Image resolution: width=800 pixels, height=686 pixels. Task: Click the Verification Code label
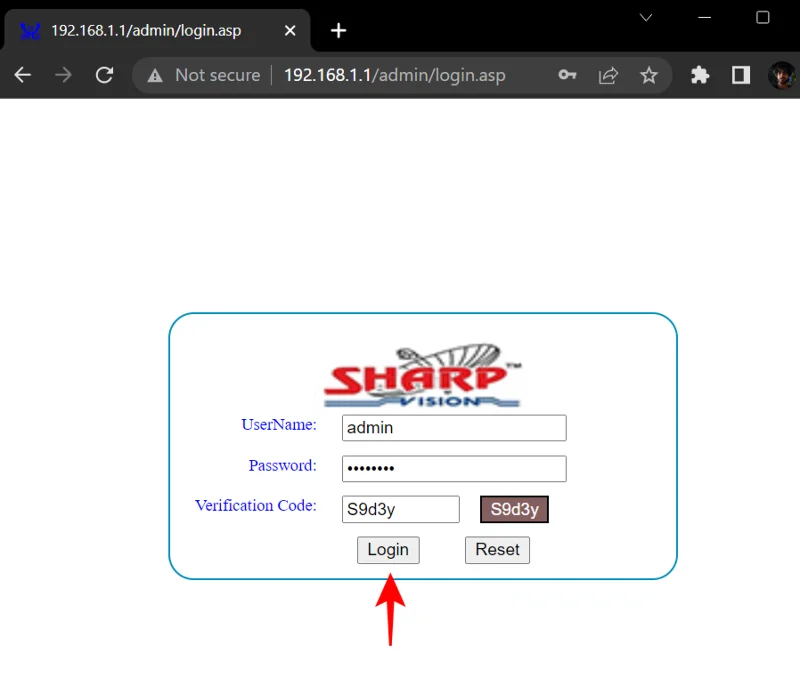[256, 505]
